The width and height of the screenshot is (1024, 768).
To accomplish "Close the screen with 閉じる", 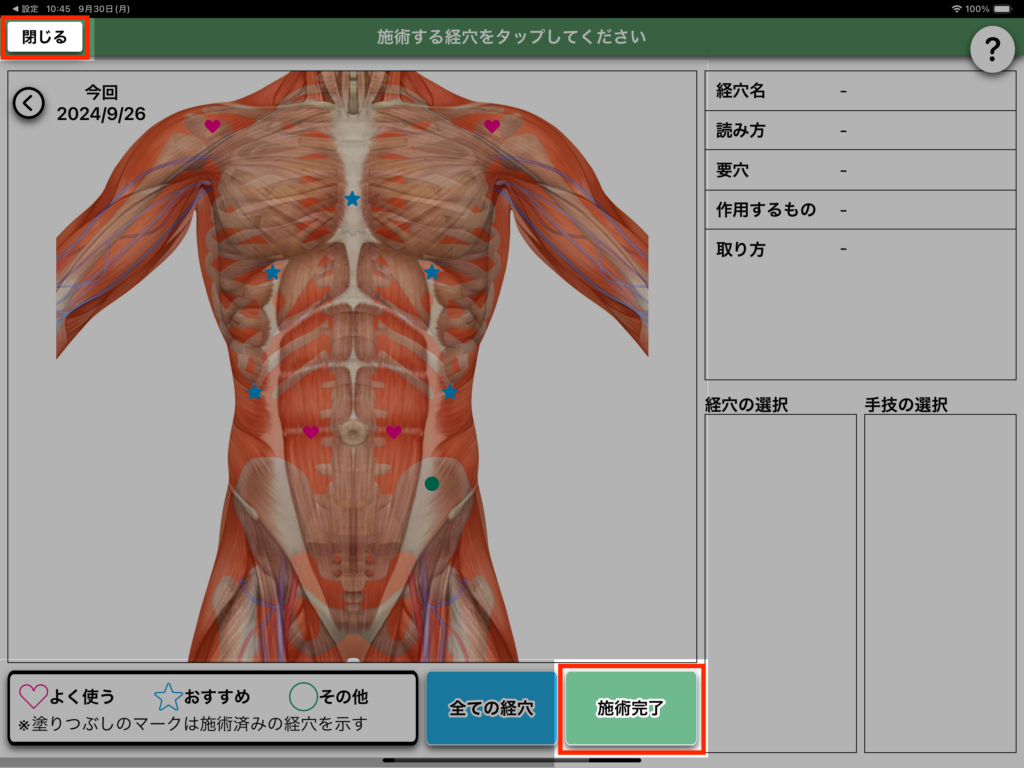I will 45,37.
